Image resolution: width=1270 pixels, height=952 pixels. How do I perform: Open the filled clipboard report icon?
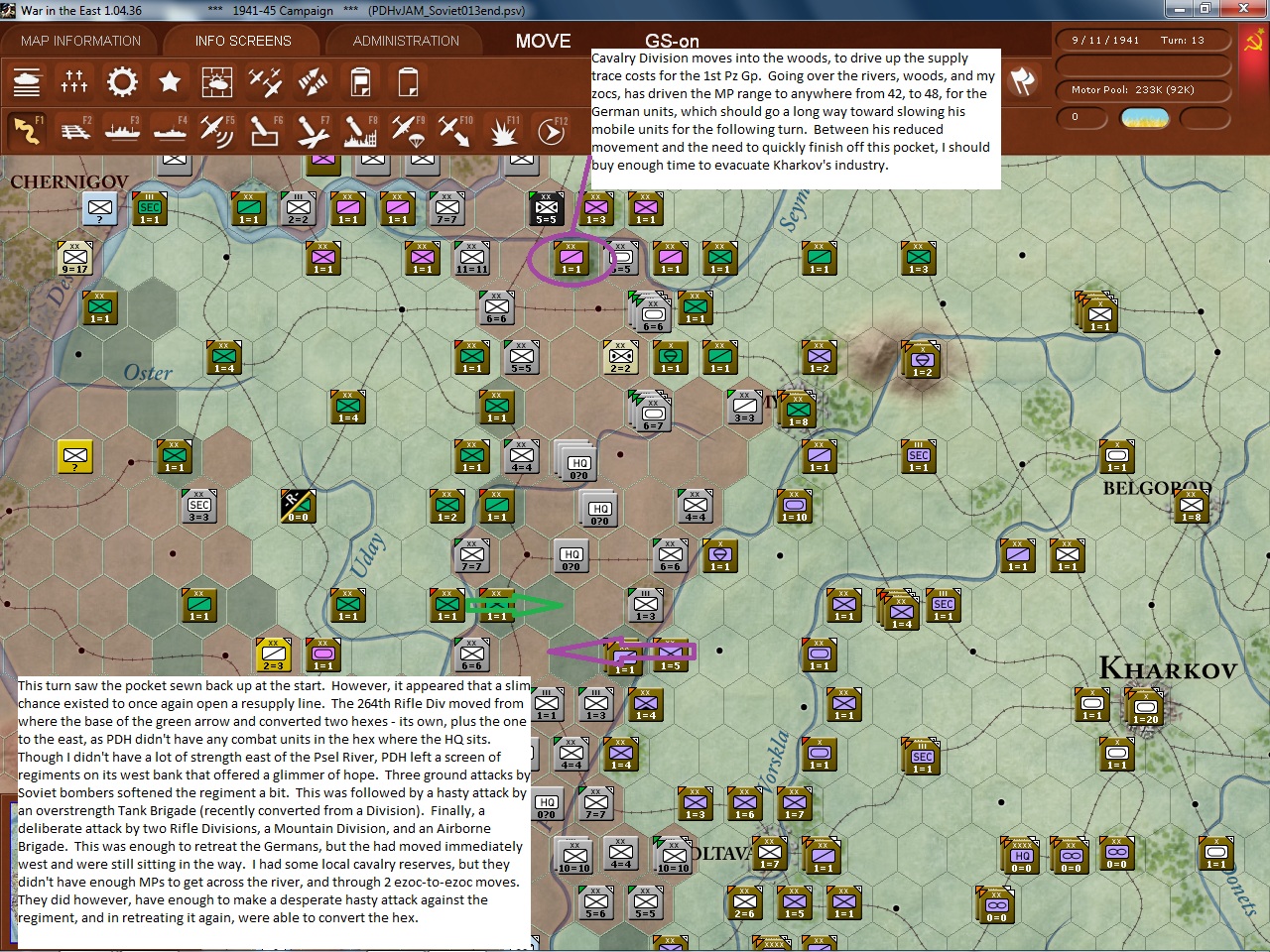click(360, 81)
